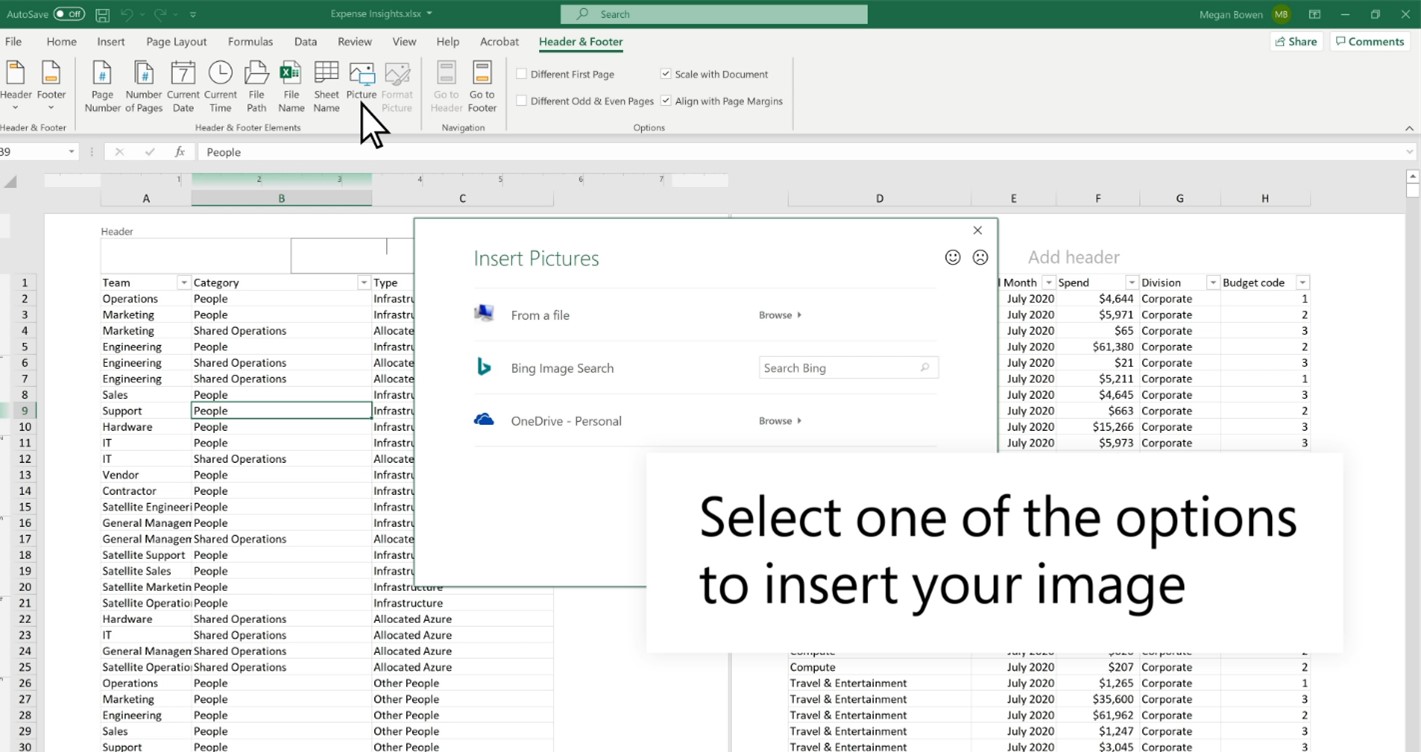Click the File Path icon
The image size is (1421, 752).
pyautogui.click(x=256, y=84)
